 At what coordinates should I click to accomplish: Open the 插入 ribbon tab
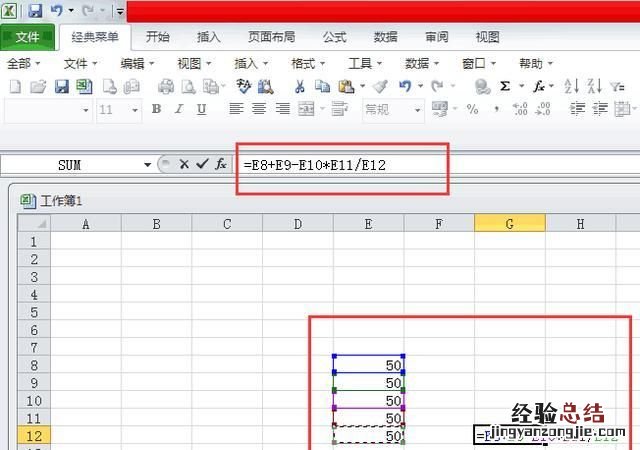click(x=209, y=37)
